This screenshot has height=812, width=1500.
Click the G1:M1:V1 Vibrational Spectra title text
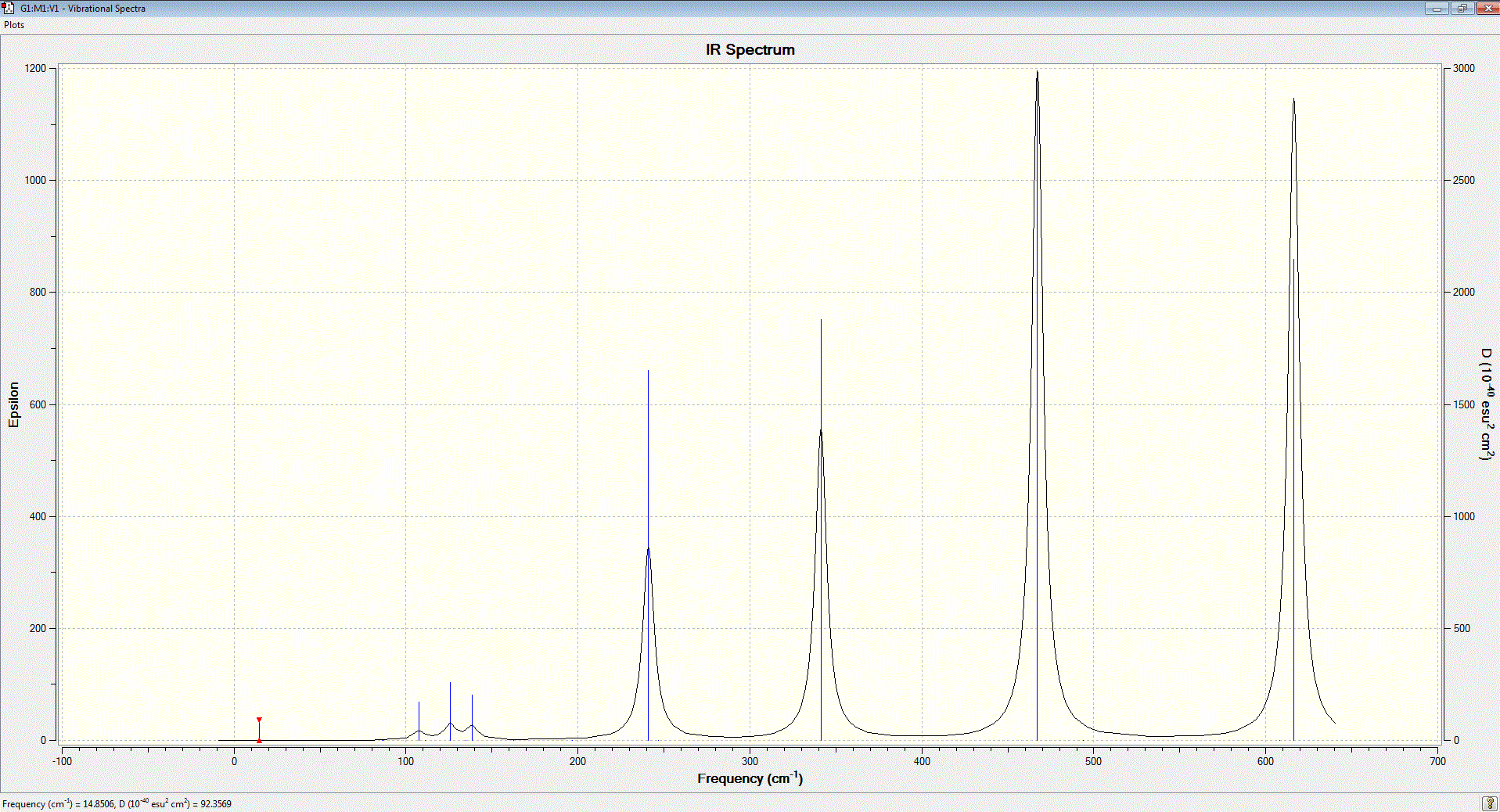pyautogui.click(x=83, y=9)
